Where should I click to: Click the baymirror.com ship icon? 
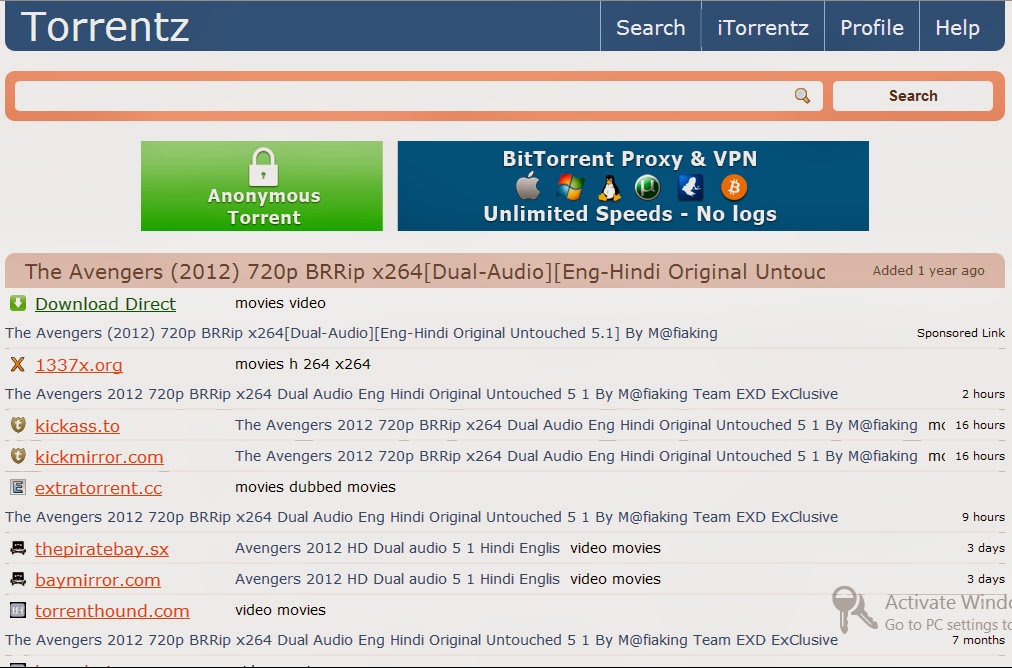(18, 579)
